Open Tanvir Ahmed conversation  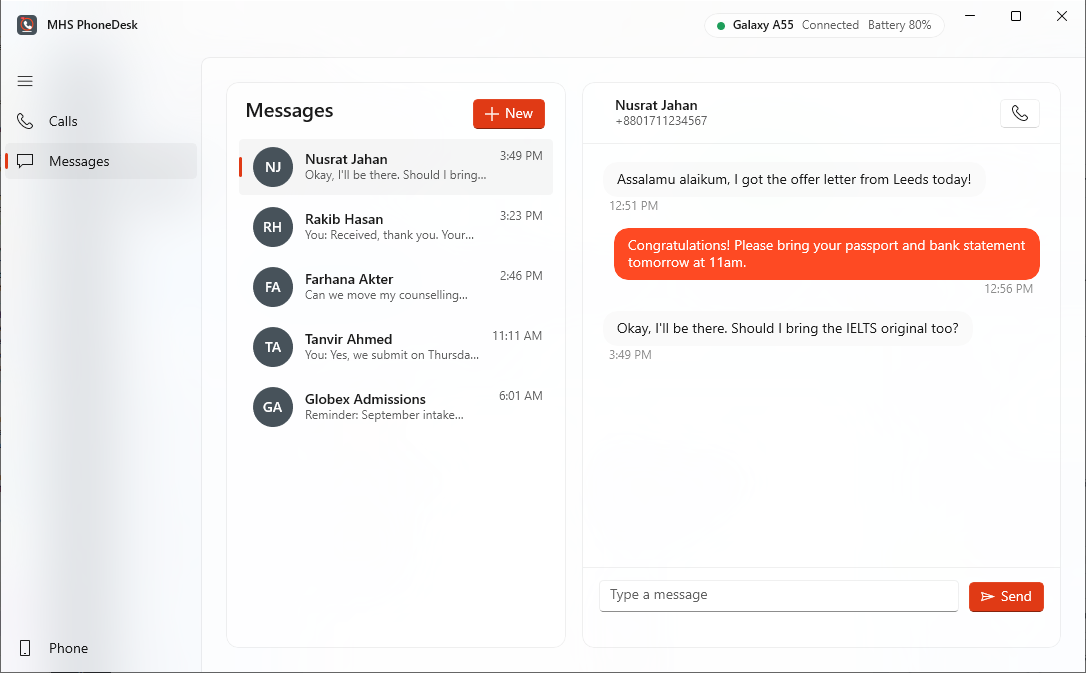click(x=395, y=347)
